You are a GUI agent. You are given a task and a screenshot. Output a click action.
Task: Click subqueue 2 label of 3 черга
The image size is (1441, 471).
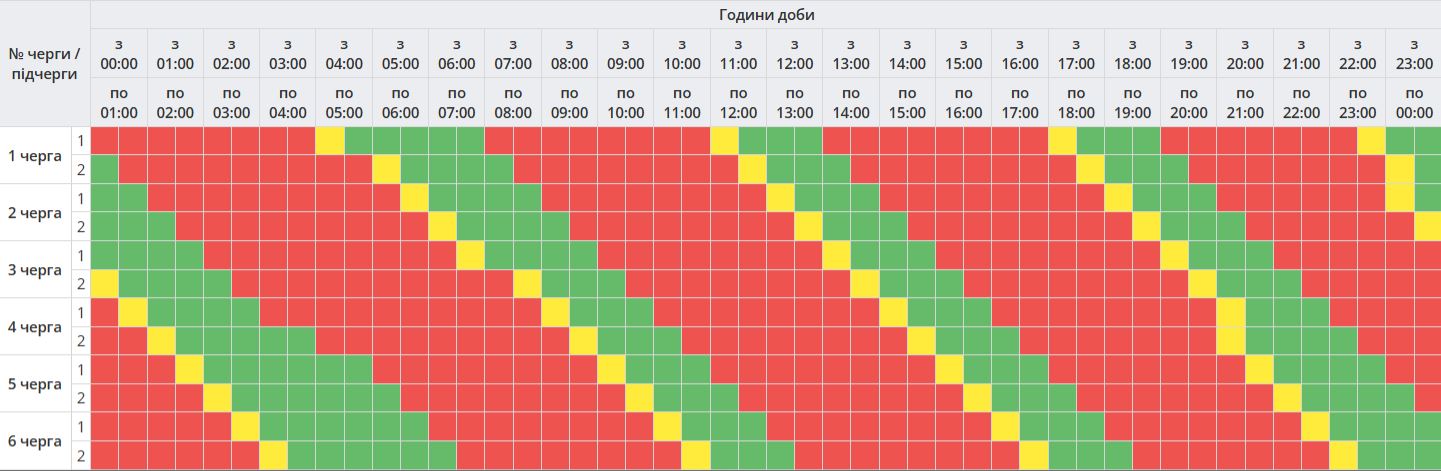(x=80, y=284)
